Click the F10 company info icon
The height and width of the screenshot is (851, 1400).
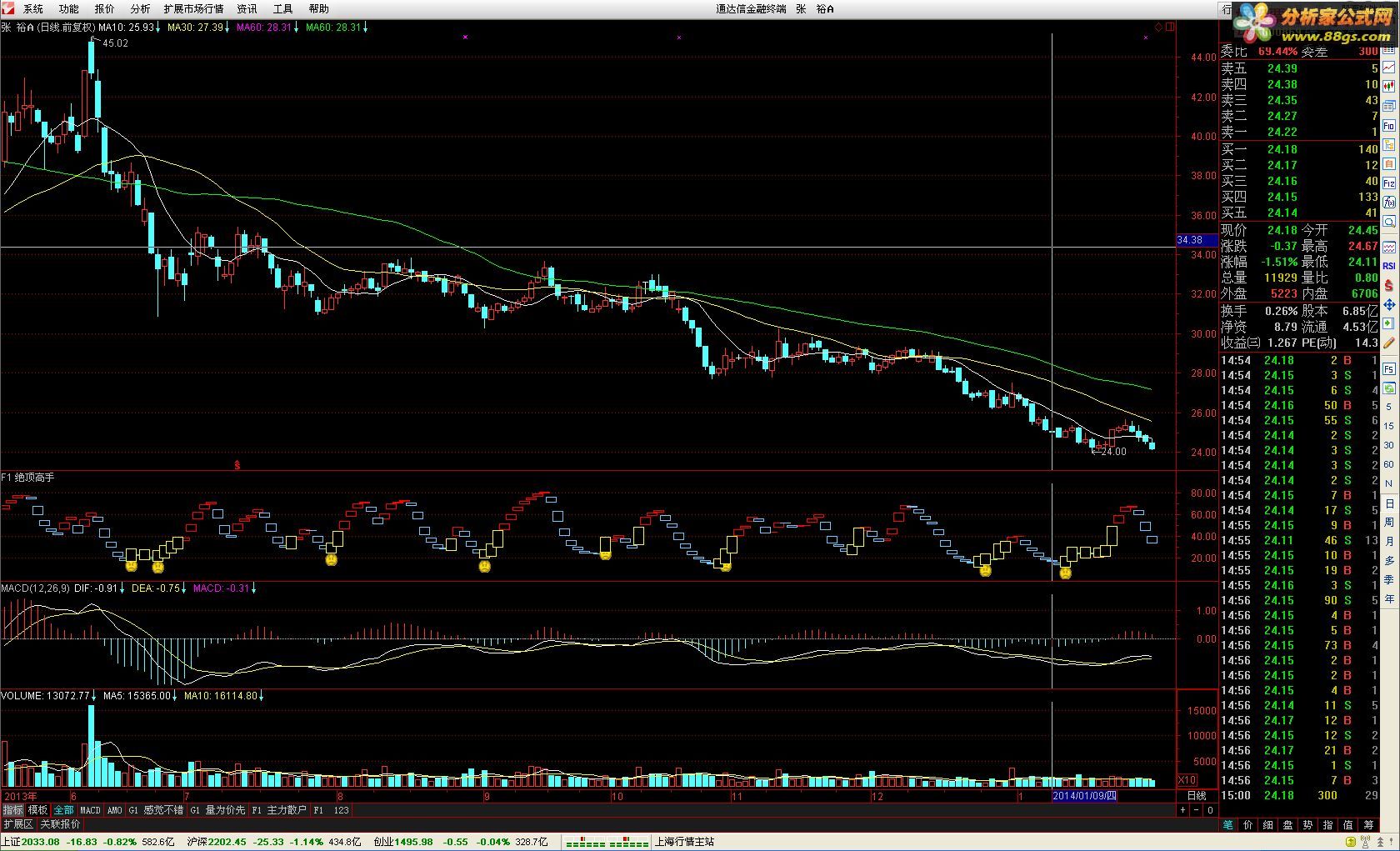[x=1389, y=125]
